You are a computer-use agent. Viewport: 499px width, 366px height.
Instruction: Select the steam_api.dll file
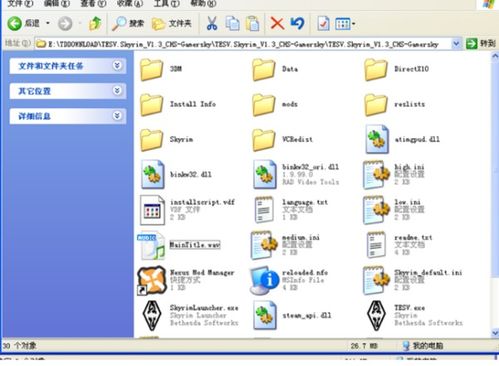click(x=292, y=315)
